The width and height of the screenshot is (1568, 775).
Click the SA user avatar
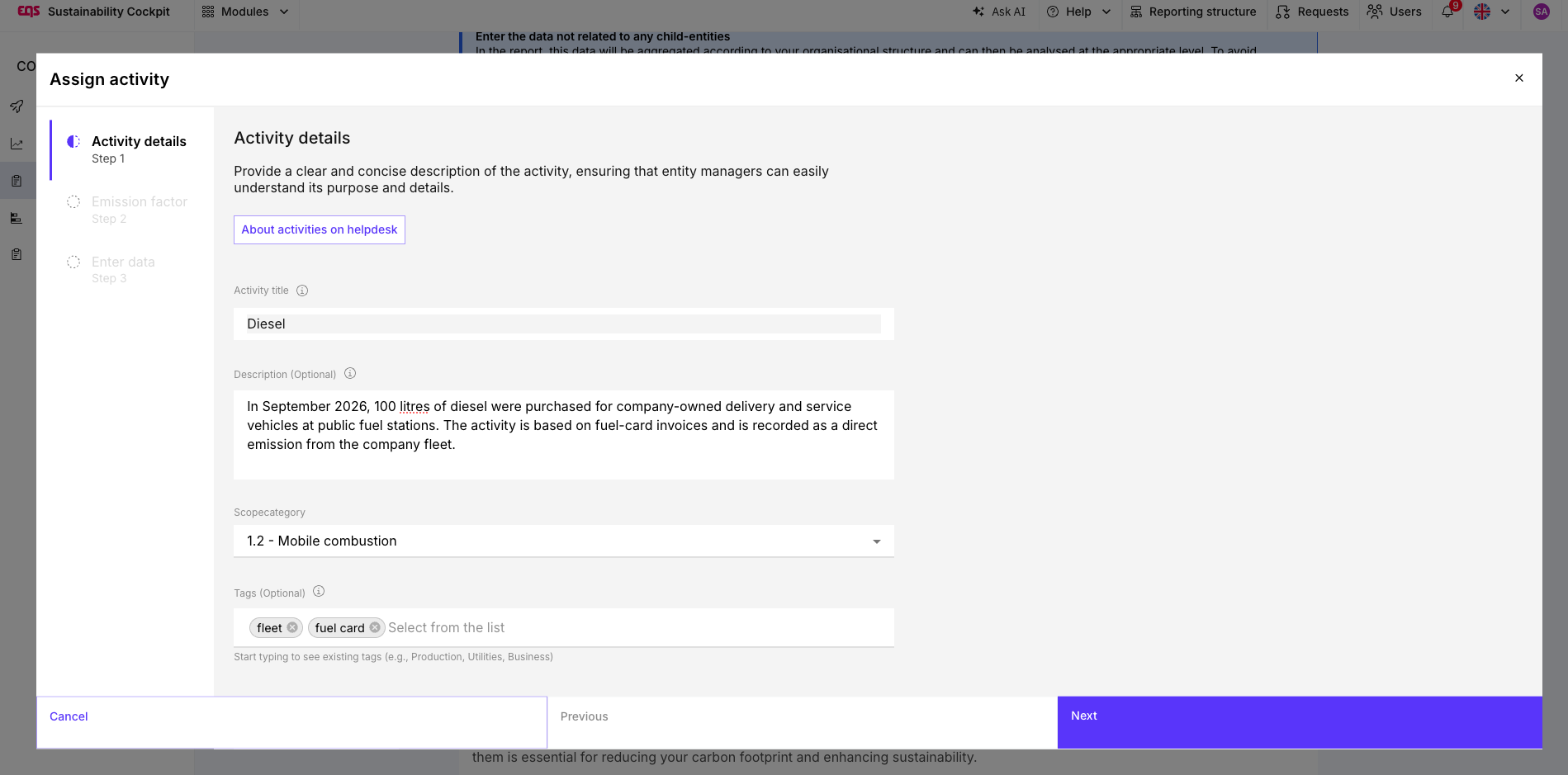click(1541, 12)
